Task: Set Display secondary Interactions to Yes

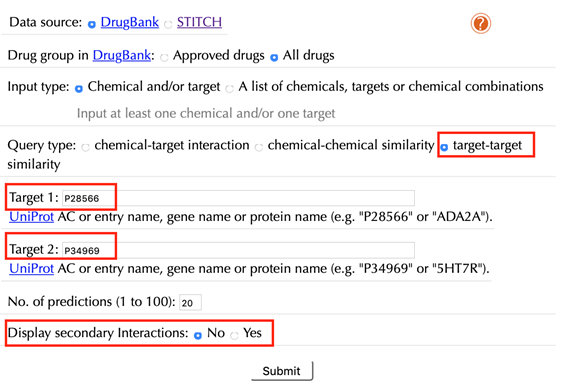Action: (234, 335)
